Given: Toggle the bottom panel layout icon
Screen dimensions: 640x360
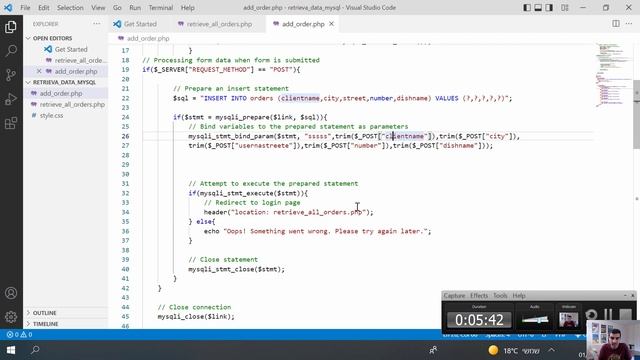Looking at the screenshot, I should pyautogui.click(x=538, y=7).
